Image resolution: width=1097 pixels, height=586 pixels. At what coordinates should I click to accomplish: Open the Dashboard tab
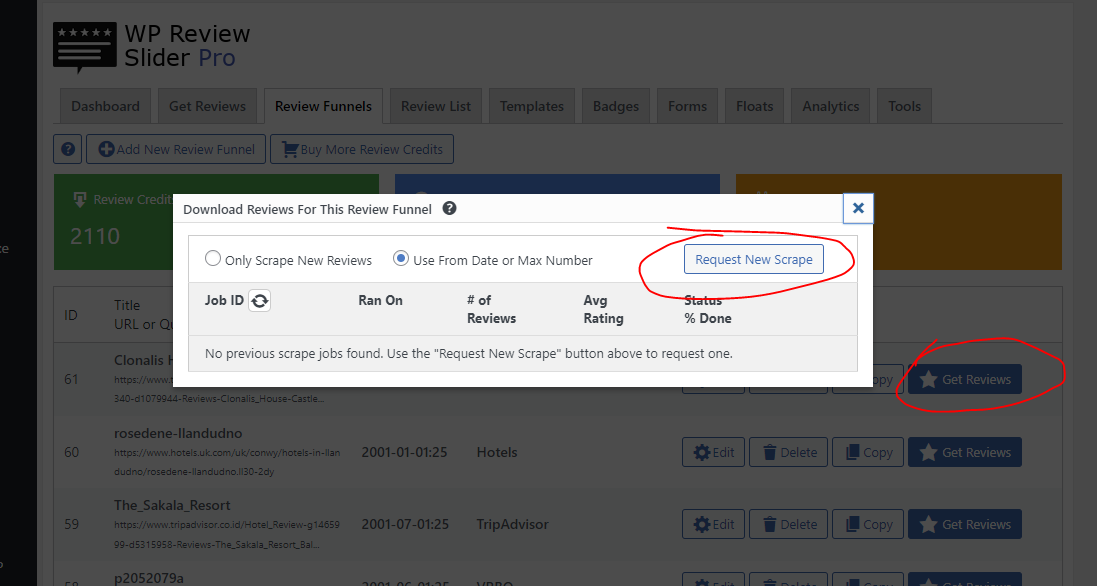point(105,106)
